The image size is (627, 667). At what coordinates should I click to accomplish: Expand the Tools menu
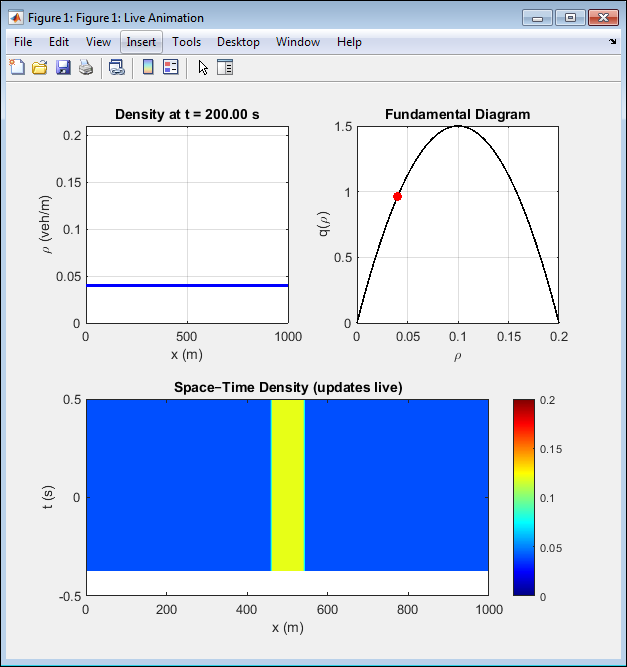click(x=186, y=42)
